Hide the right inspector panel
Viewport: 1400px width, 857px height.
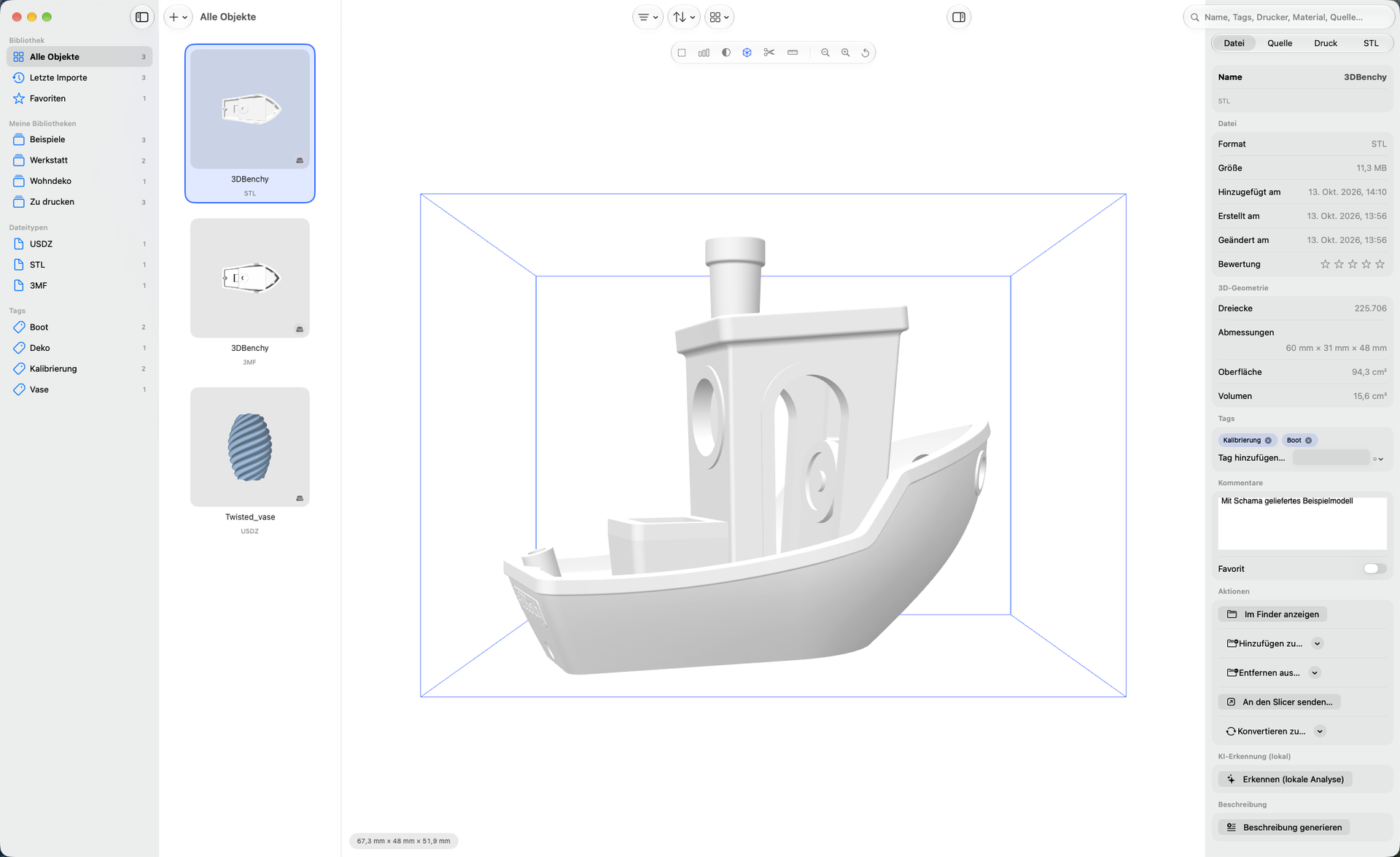pyautogui.click(x=959, y=17)
